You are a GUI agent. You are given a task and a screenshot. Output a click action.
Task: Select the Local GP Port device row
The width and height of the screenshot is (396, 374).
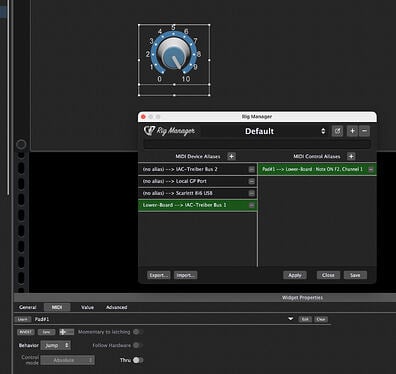point(198,181)
